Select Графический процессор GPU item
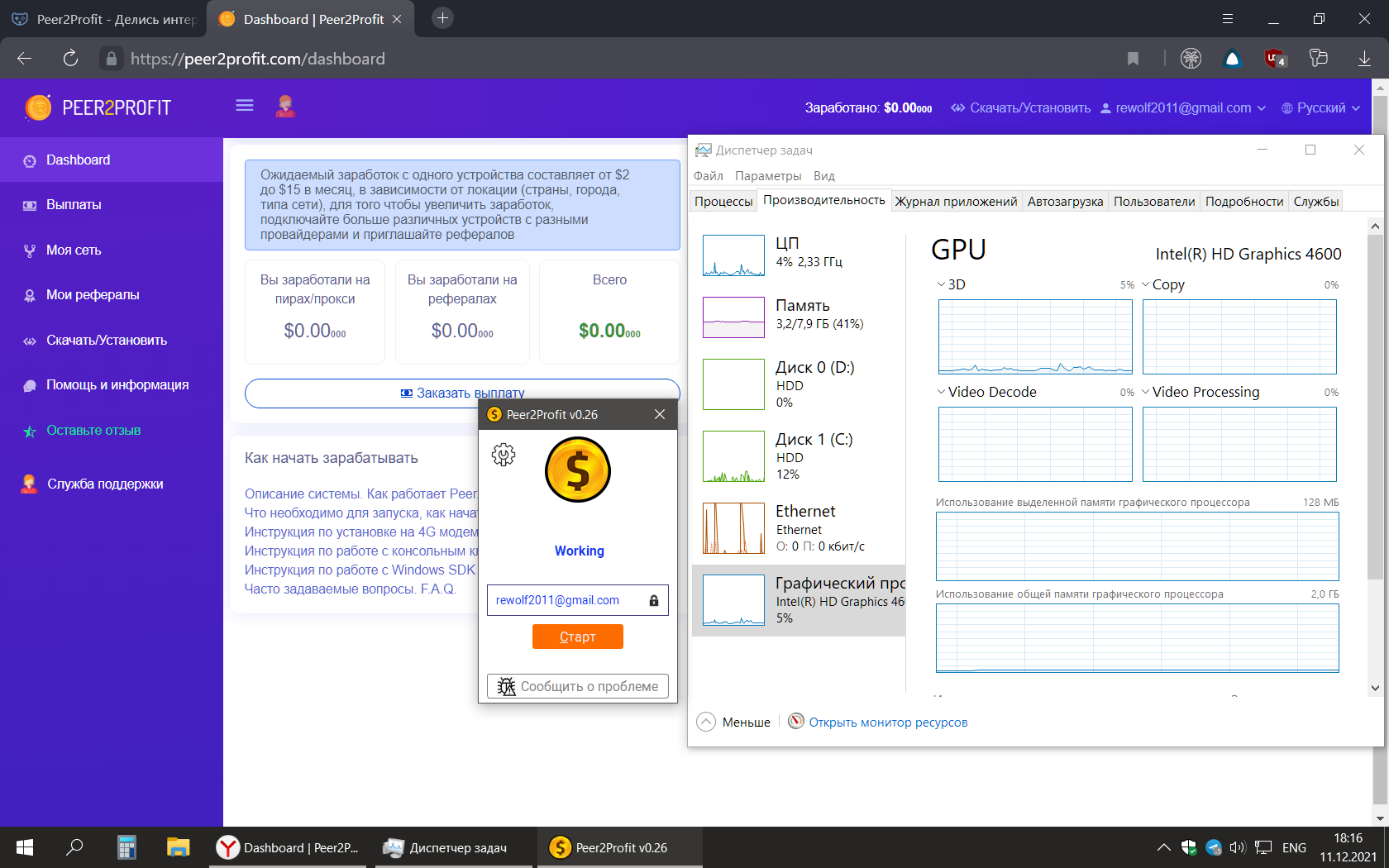This screenshot has height=868, width=1389. click(x=798, y=600)
